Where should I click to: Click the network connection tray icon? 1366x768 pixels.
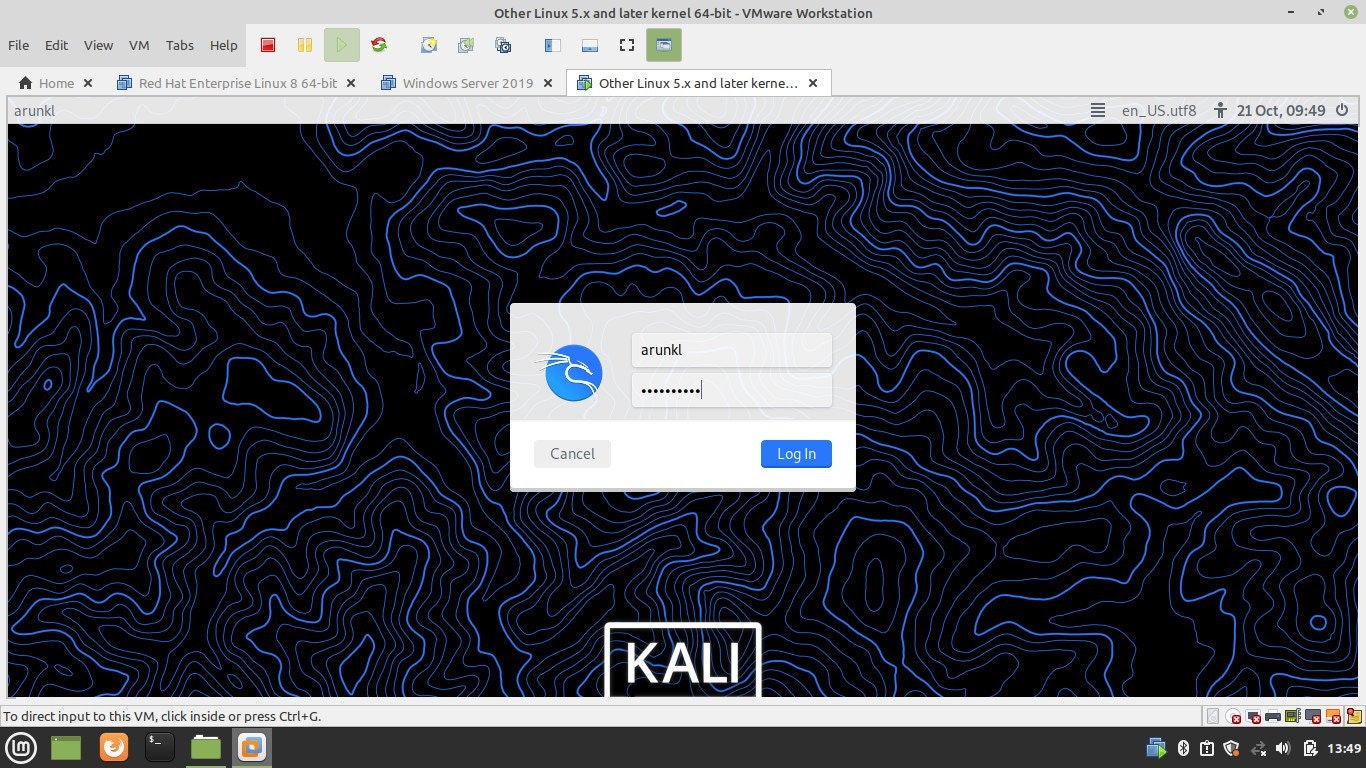pyautogui.click(x=1258, y=748)
